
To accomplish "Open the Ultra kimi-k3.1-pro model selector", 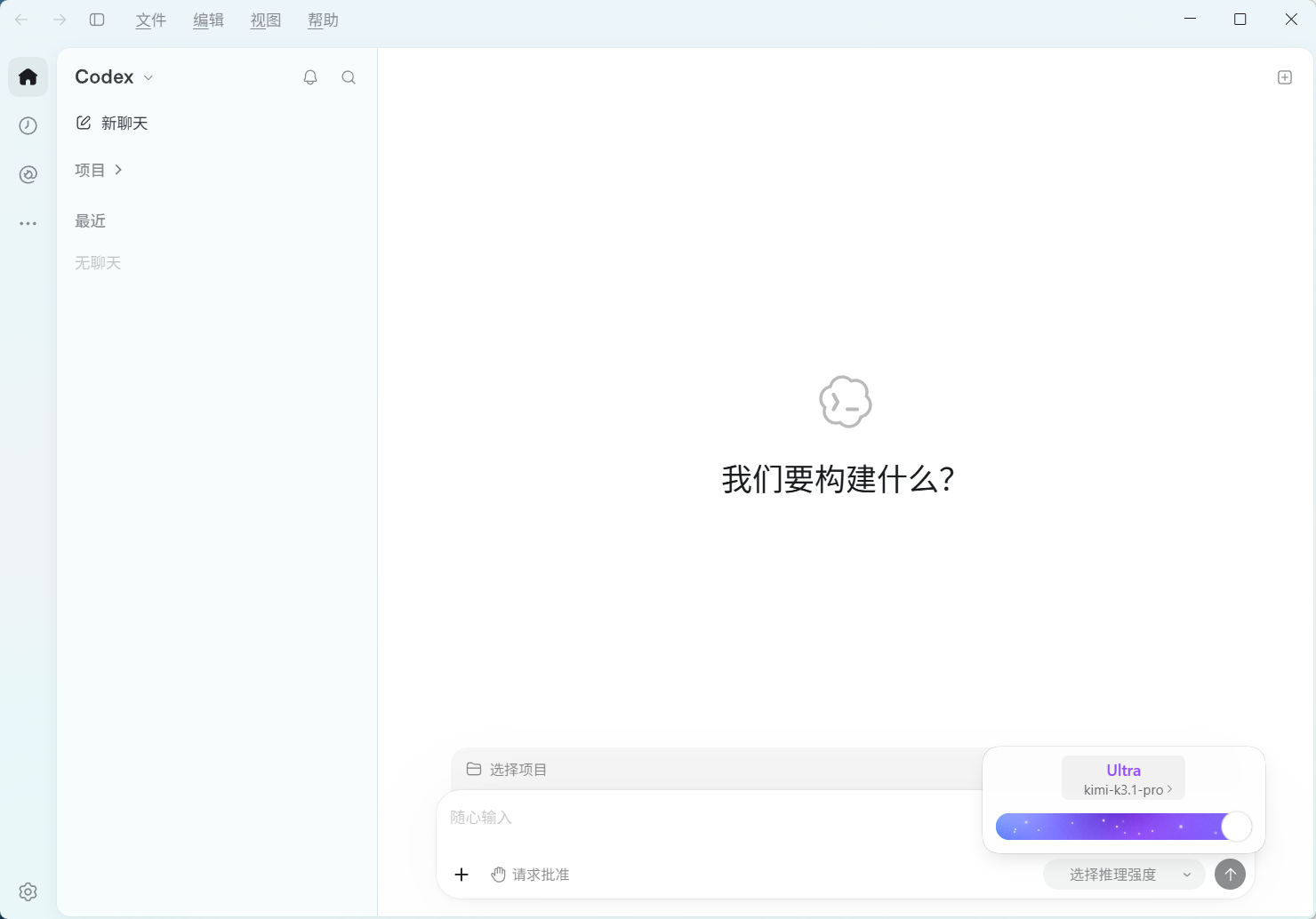I will (1124, 779).
